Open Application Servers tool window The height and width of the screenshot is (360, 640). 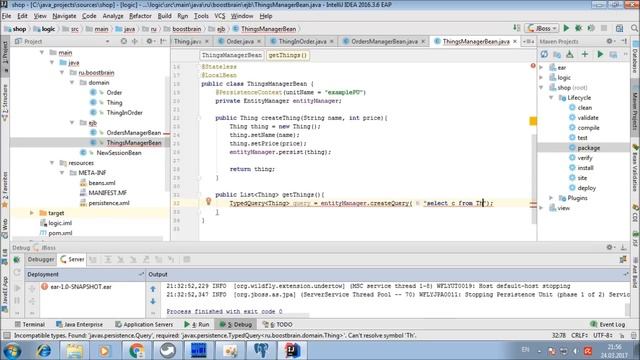tap(144, 324)
